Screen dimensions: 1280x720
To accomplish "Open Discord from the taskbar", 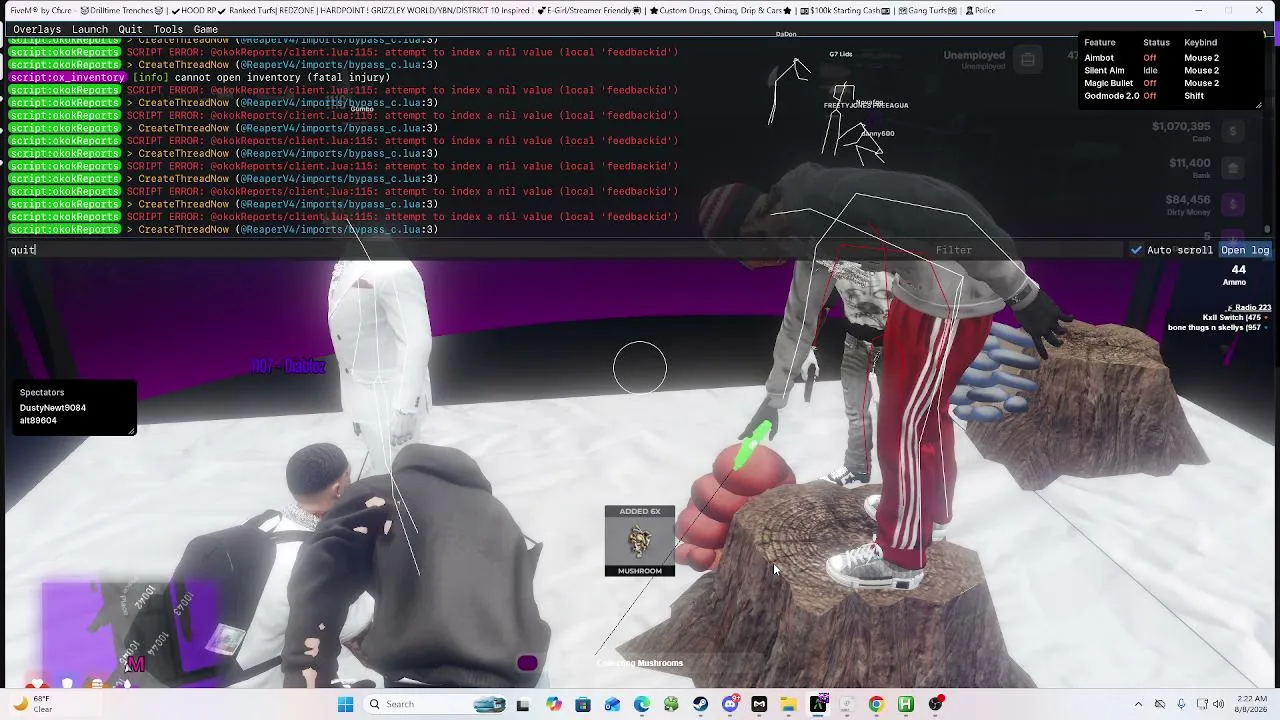I will 730,704.
